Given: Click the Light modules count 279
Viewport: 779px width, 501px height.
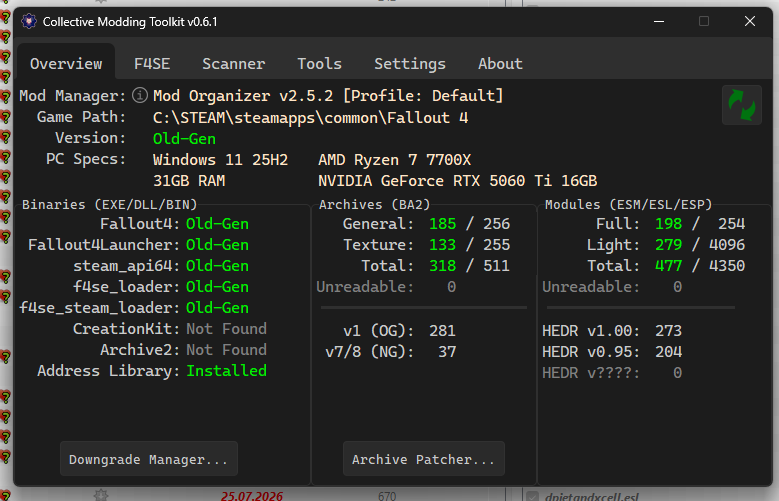Looking at the screenshot, I should pos(668,245).
